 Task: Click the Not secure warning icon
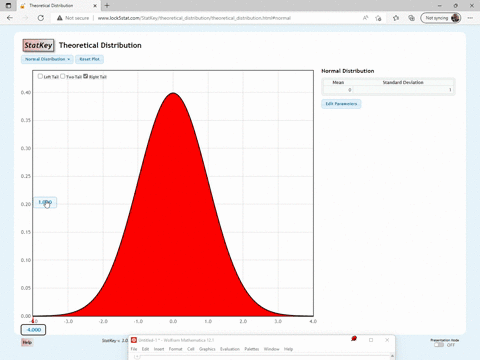[x=60, y=18]
